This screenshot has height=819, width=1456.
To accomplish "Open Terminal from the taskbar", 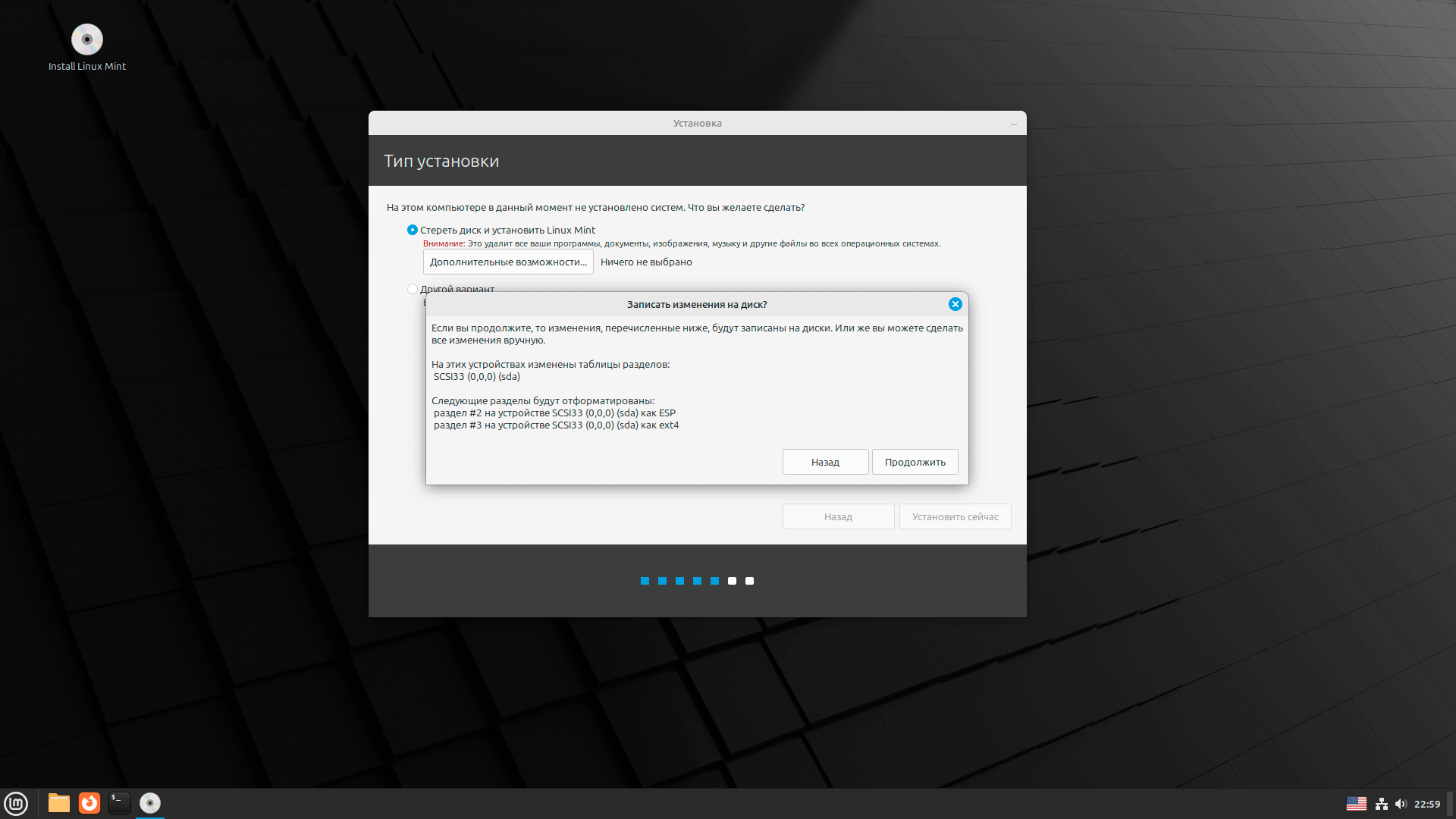I will pos(120,803).
